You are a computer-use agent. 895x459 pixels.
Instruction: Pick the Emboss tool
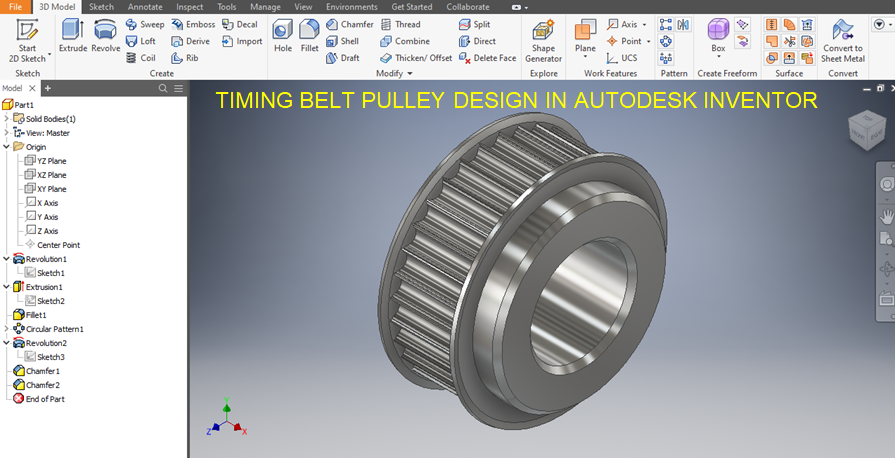coord(193,25)
